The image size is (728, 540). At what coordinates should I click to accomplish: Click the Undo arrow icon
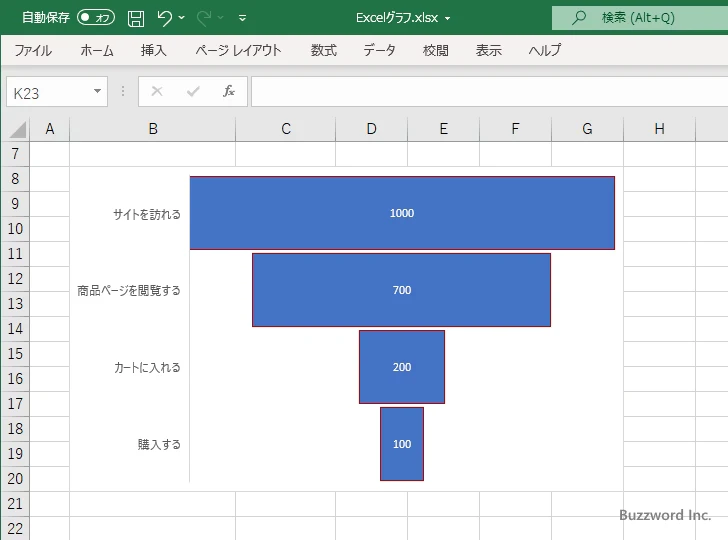(164, 18)
